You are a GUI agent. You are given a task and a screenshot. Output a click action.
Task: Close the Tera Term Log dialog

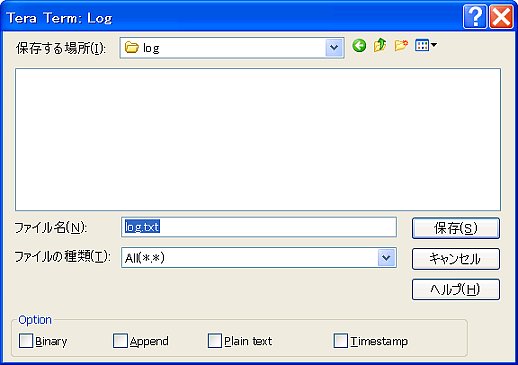point(501,17)
